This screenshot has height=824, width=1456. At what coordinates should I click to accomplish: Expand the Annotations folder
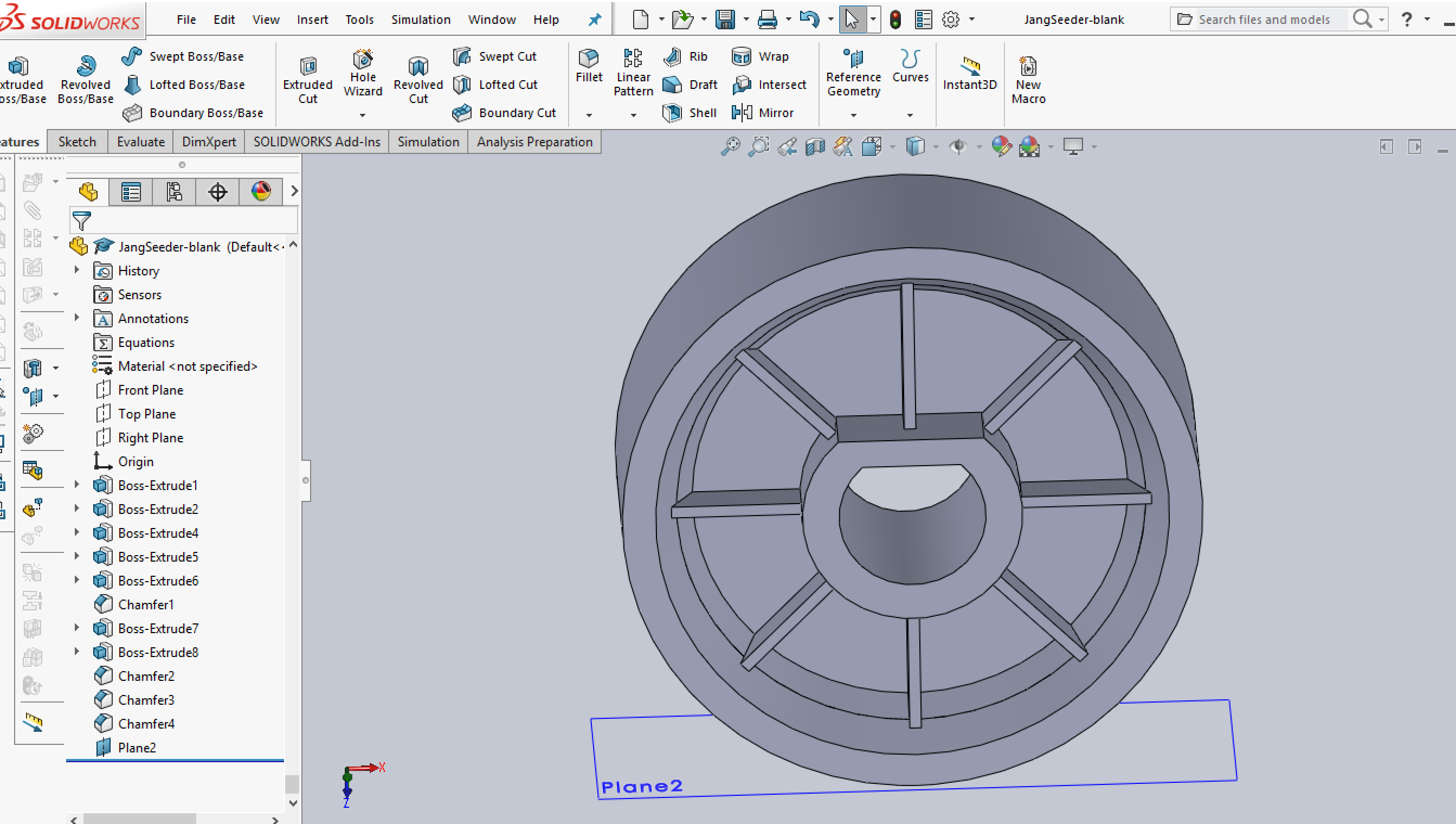77,318
